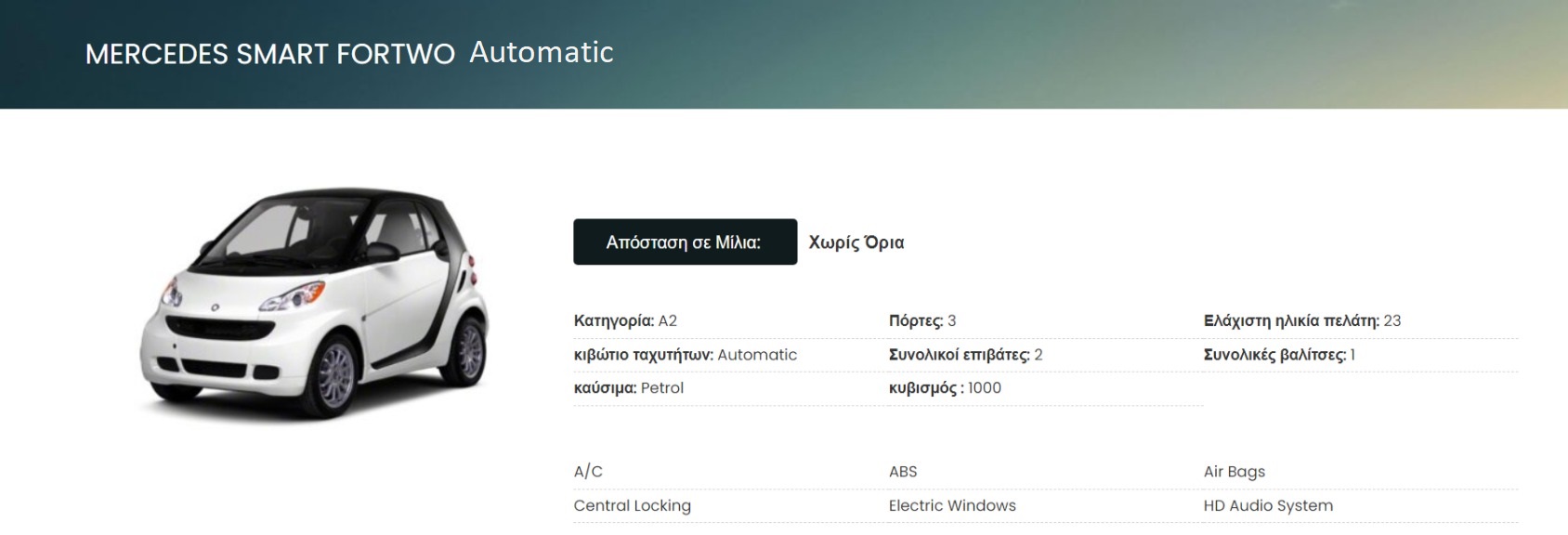Click the 'Πόρτες: 3' specification
This screenshot has width=1568, height=535.
(922, 320)
